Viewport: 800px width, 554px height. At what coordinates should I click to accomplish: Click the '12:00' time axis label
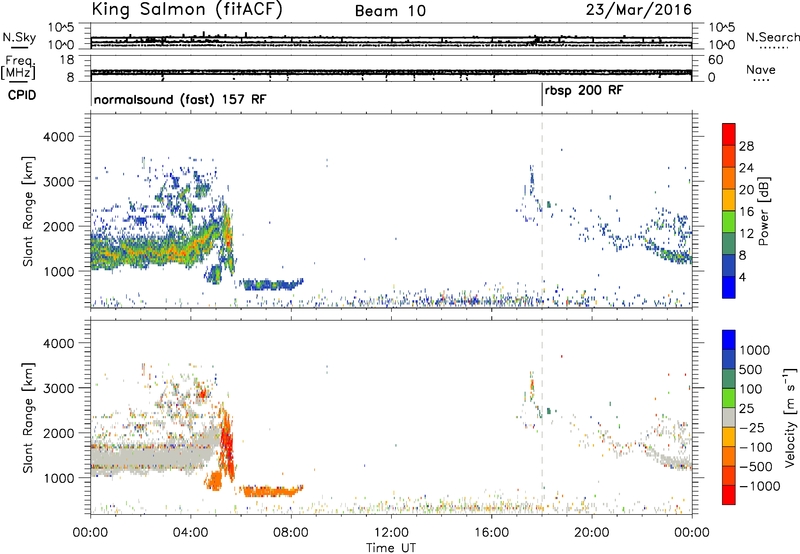tap(391, 533)
